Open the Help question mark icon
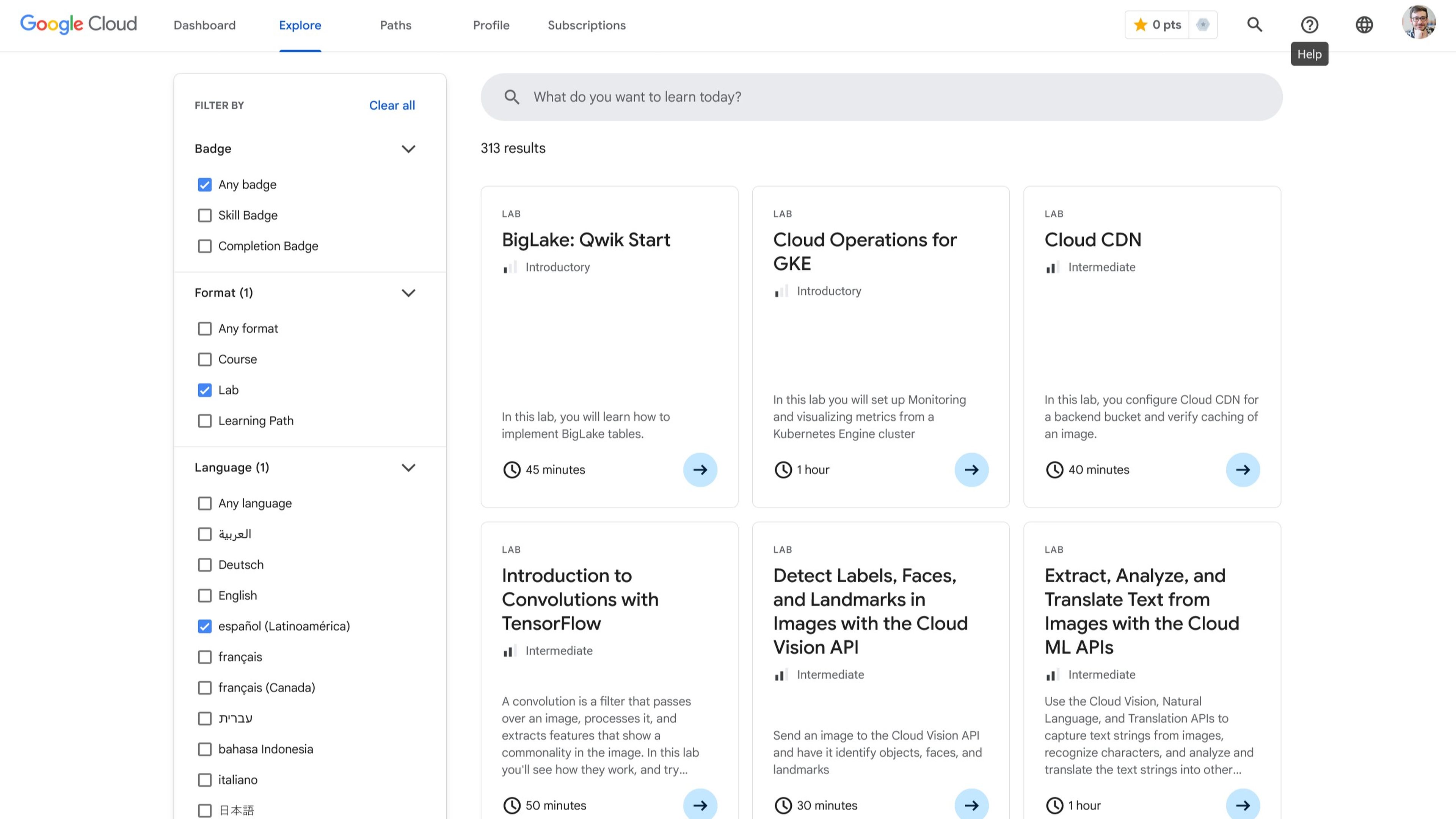Viewport: 1456px width, 819px height. (1309, 25)
